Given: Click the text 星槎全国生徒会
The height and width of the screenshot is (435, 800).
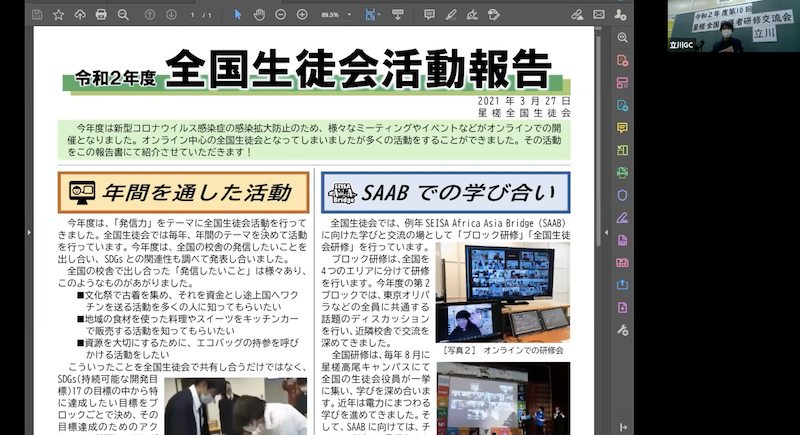Looking at the screenshot, I should pyautogui.click(x=524, y=113).
